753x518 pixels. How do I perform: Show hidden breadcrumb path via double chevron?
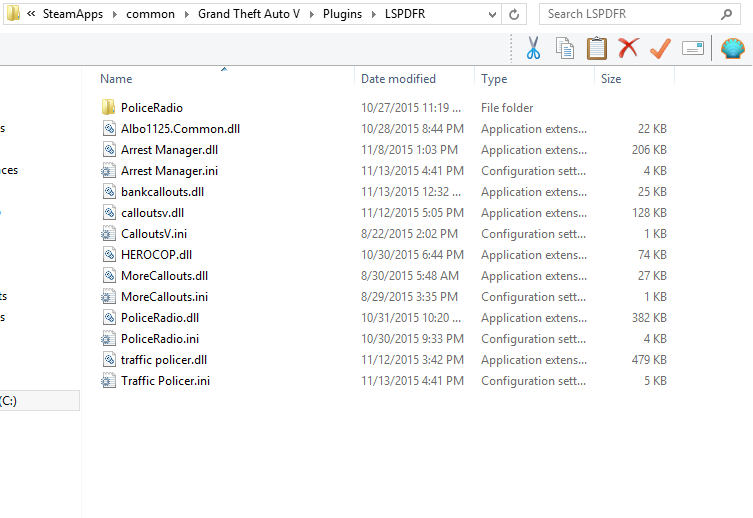(31, 14)
